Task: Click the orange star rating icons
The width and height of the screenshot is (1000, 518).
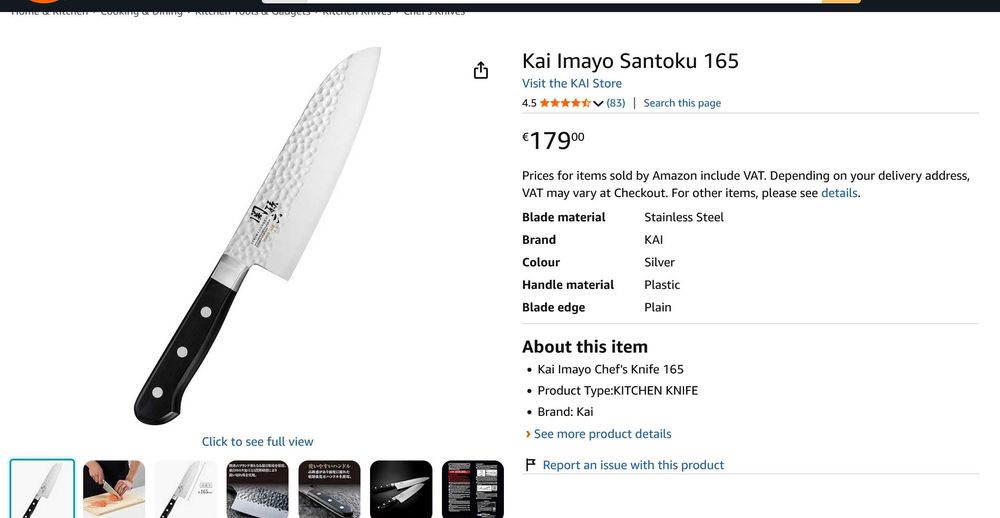Action: pos(565,103)
